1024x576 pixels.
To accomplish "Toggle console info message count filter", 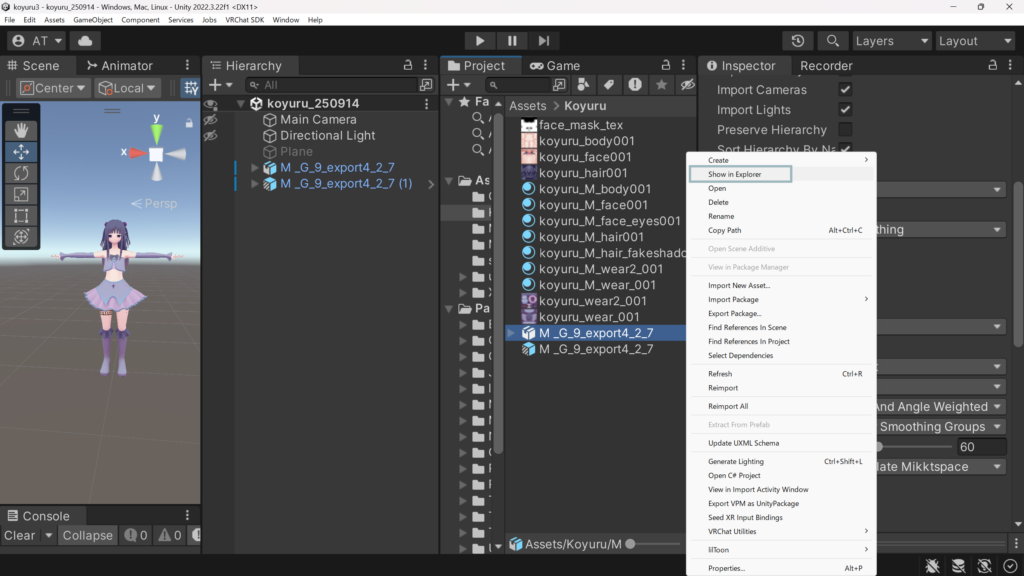I will pos(136,536).
